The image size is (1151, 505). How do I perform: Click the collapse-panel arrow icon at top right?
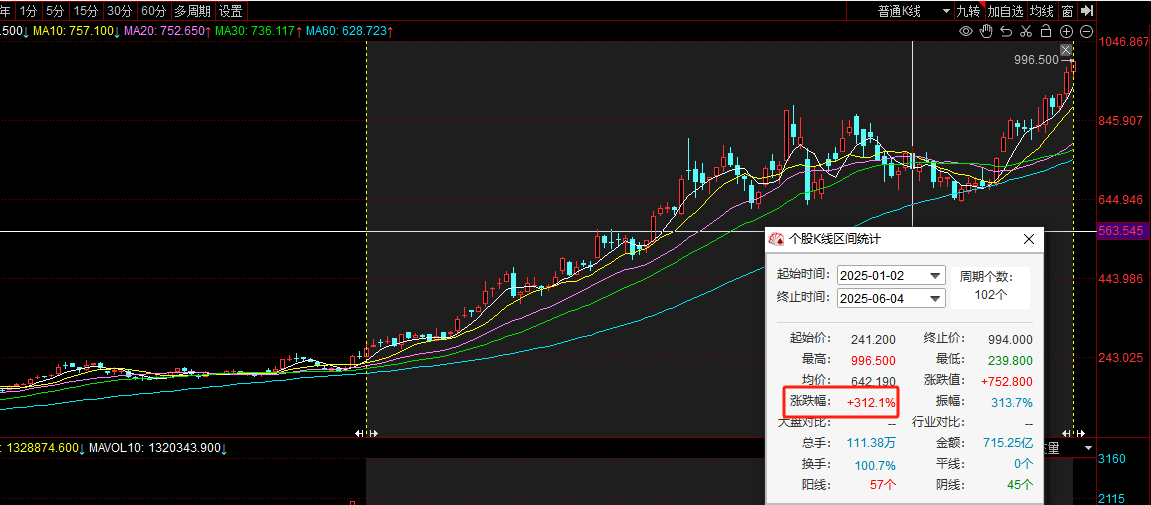pyautogui.click(x=1087, y=11)
